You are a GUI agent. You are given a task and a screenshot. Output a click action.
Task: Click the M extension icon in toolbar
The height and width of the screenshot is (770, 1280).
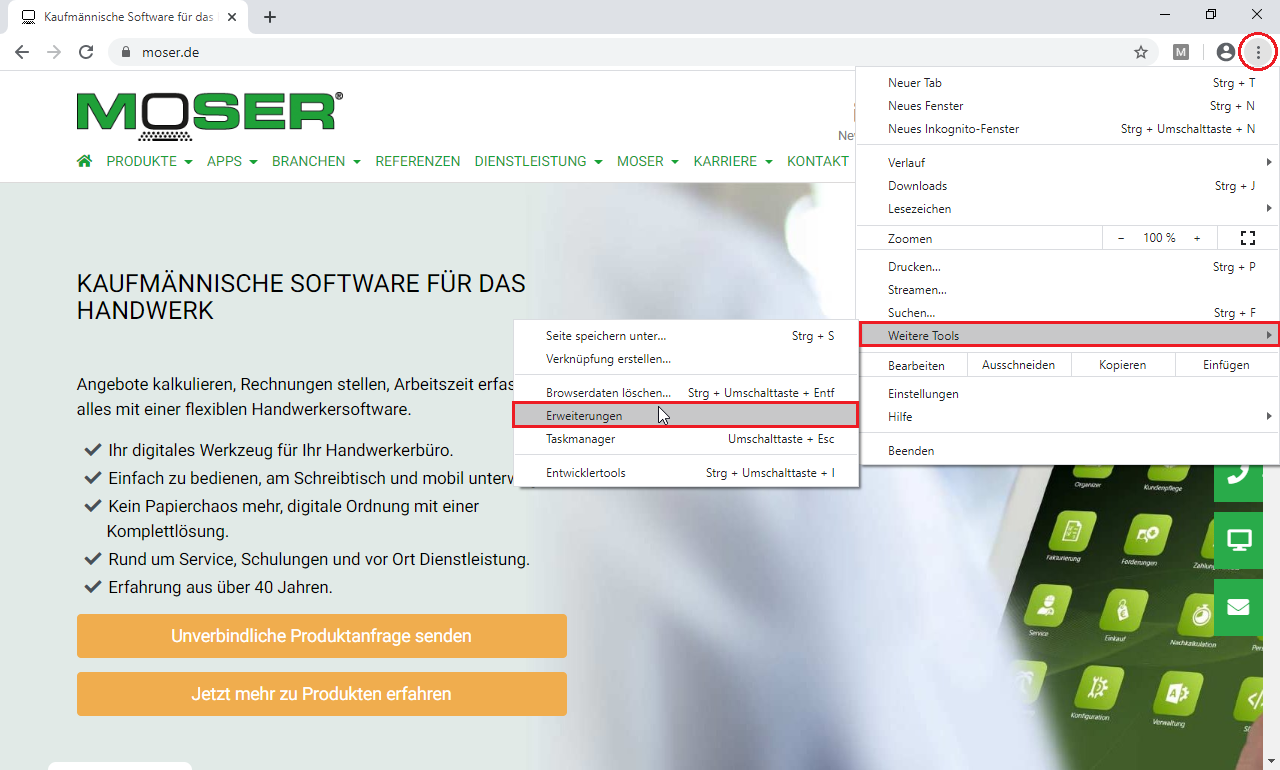click(x=1181, y=52)
